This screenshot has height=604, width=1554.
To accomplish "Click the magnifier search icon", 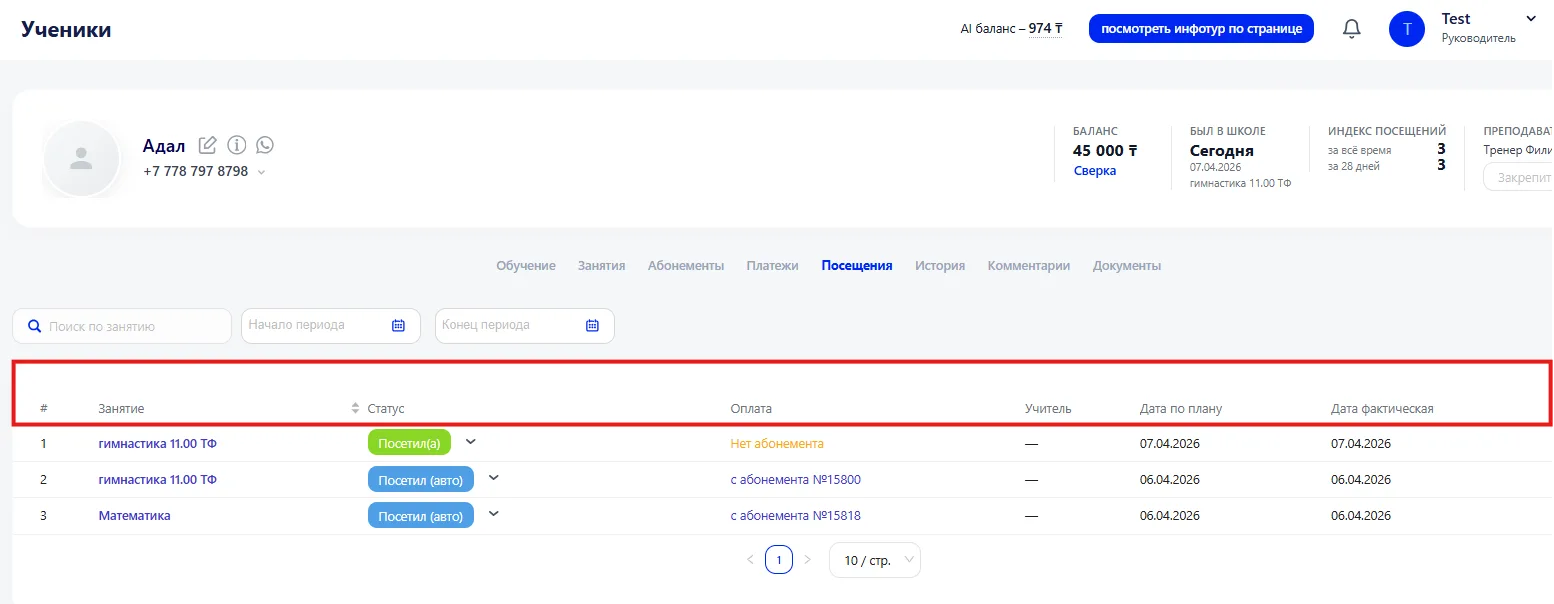I will click(34, 326).
